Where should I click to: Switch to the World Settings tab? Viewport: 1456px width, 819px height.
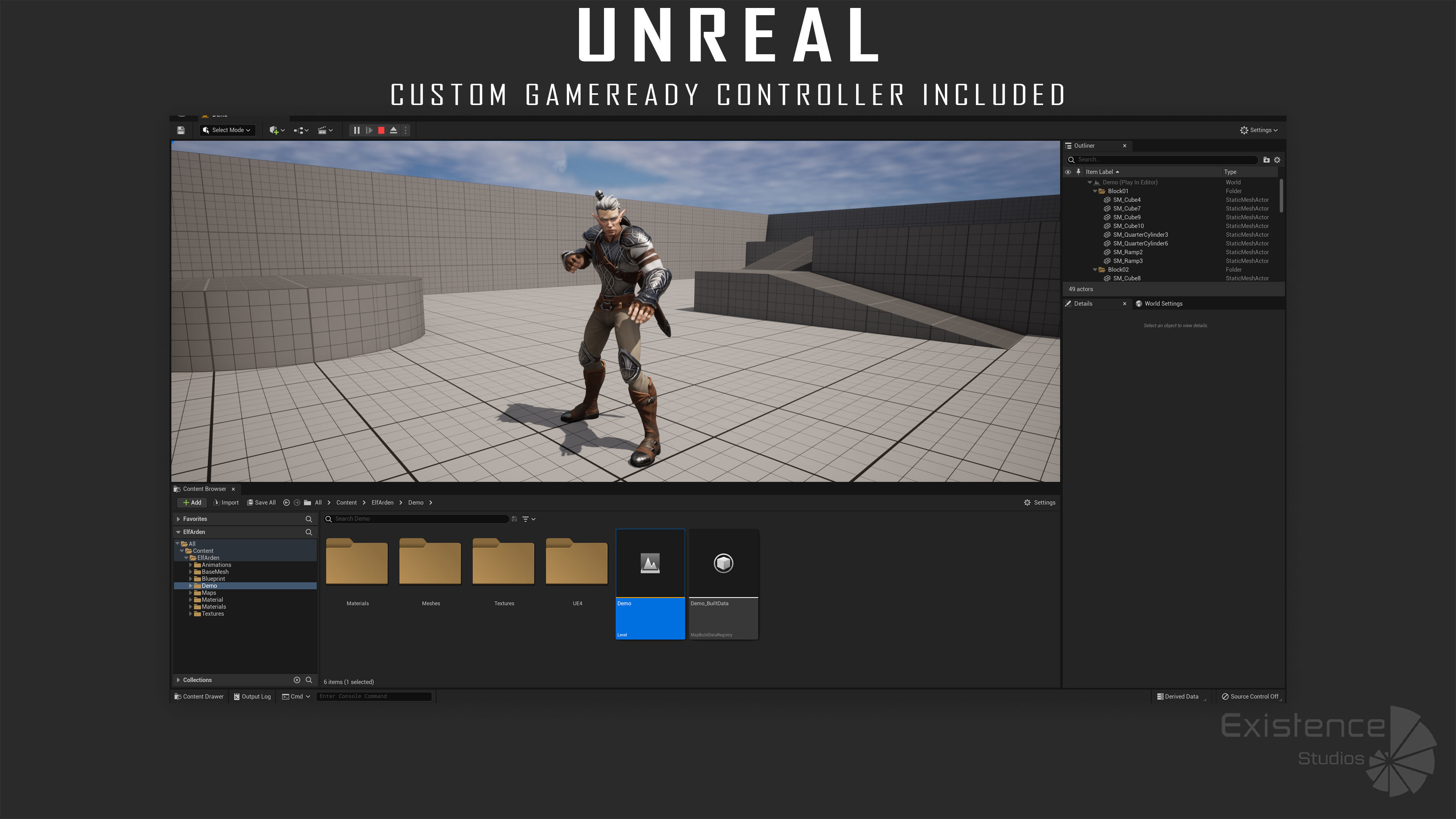click(x=1163, y=303)
